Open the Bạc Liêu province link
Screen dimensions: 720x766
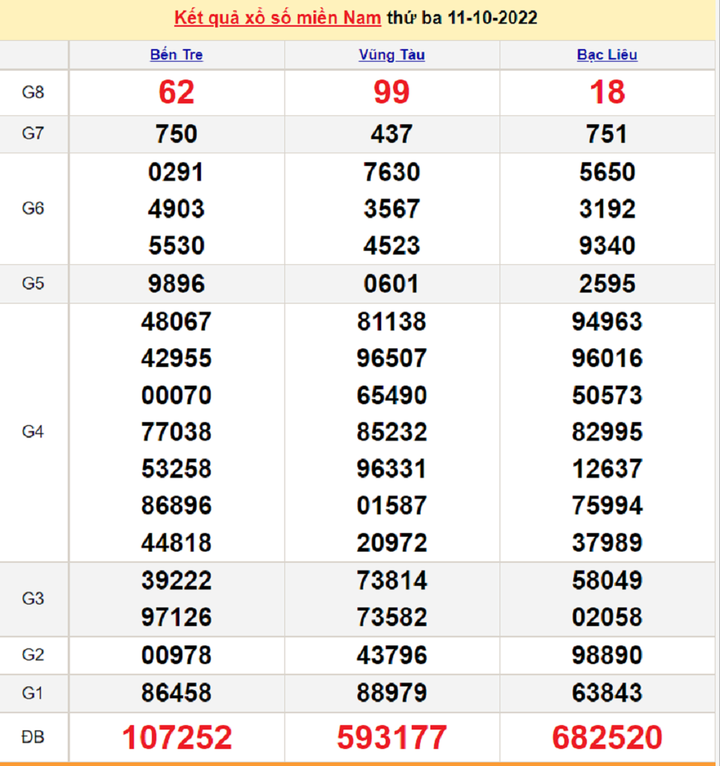tap(607, 55)
